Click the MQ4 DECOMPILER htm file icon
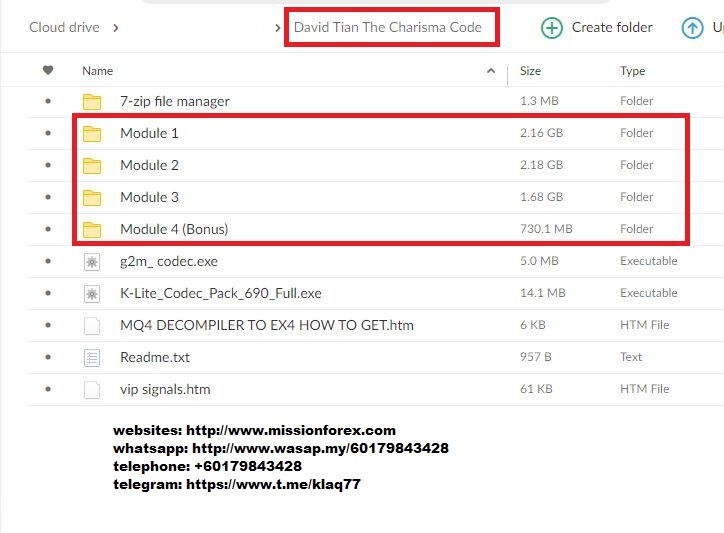The width and height of the screenshot is (724, 533). 92,326
